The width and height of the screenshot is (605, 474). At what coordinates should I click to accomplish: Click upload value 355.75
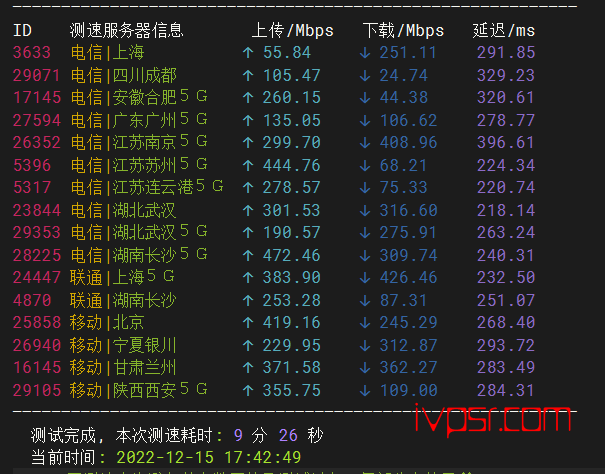coord(292,390)
